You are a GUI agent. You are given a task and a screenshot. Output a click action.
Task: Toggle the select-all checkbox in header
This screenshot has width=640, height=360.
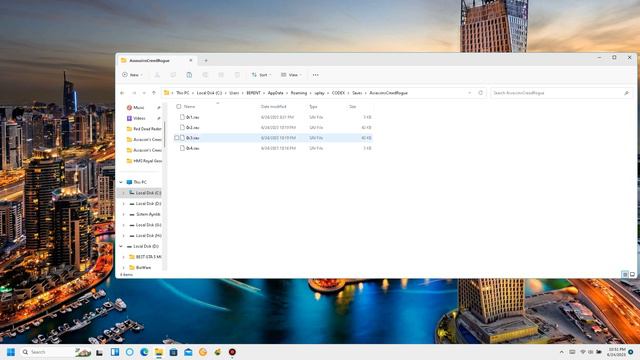[x=178, y=107]
